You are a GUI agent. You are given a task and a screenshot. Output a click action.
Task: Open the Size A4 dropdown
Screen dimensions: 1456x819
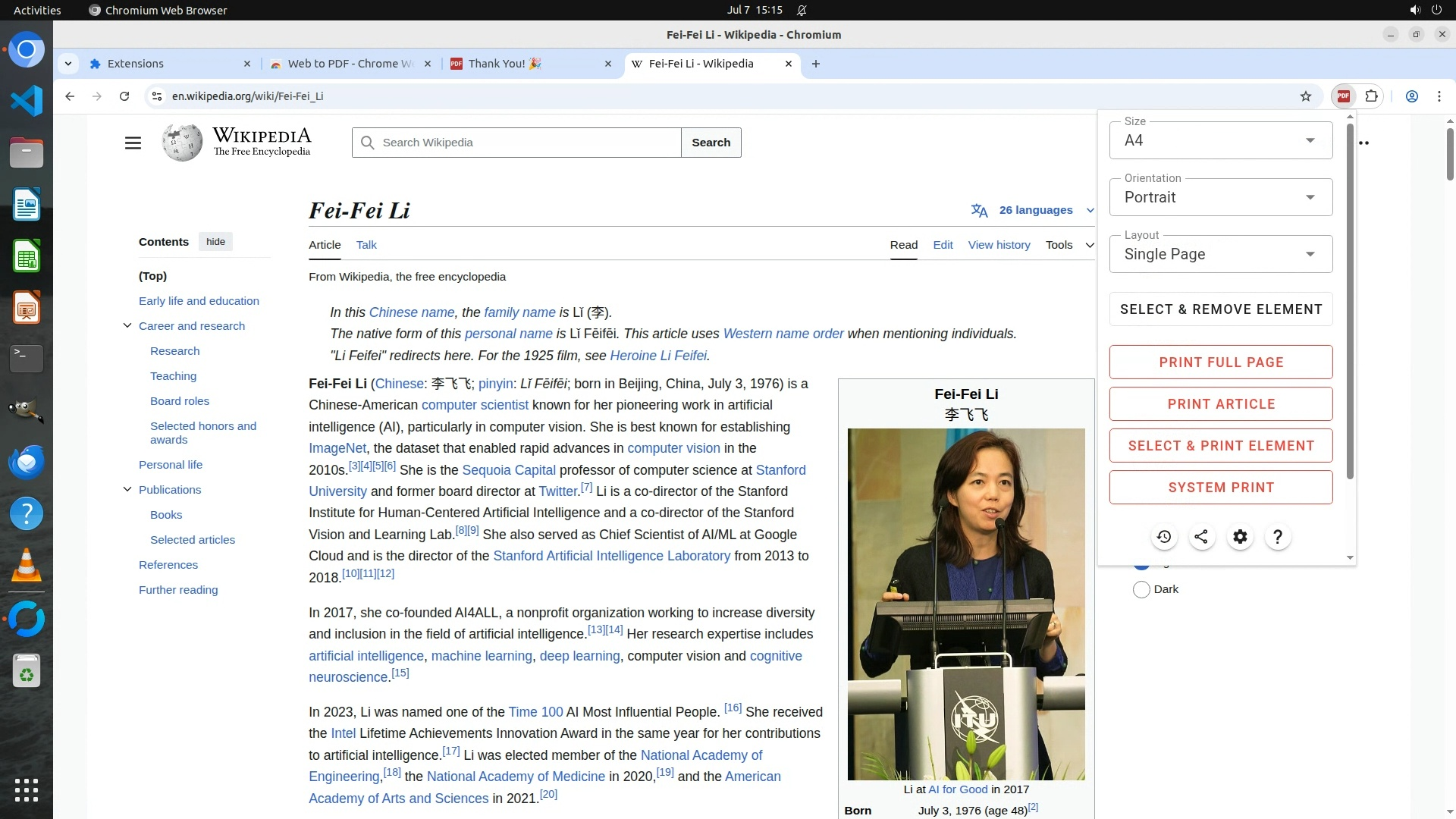coord(1220,141)
